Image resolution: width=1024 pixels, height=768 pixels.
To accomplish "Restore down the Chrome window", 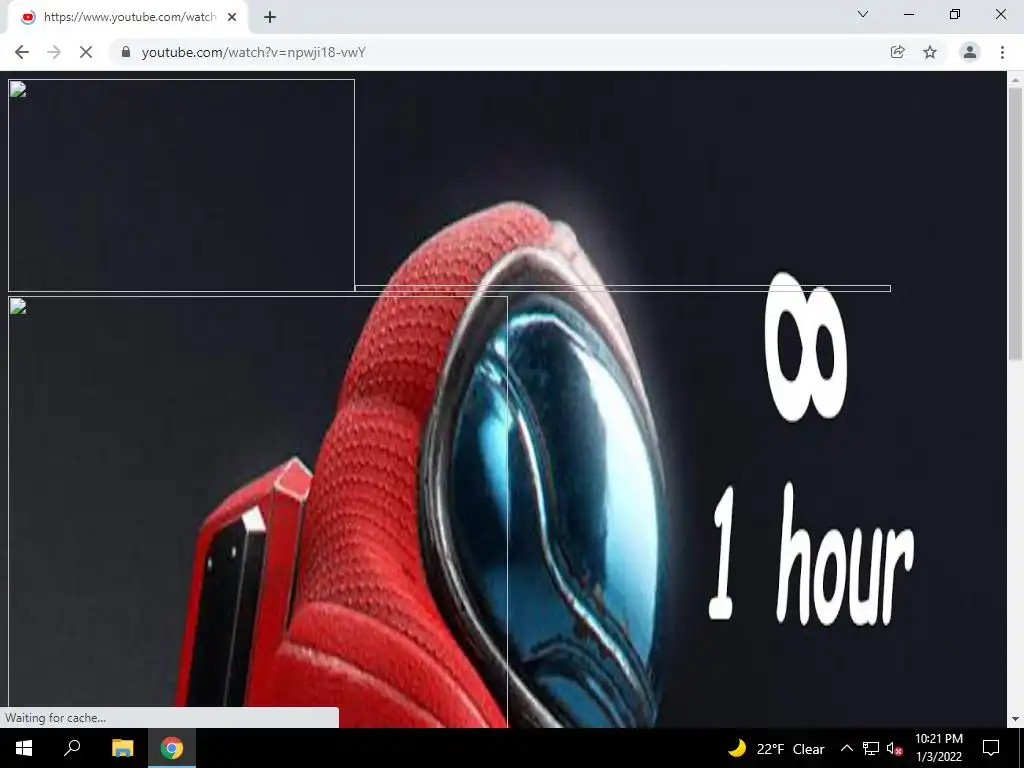I will (x=955, y=14).
